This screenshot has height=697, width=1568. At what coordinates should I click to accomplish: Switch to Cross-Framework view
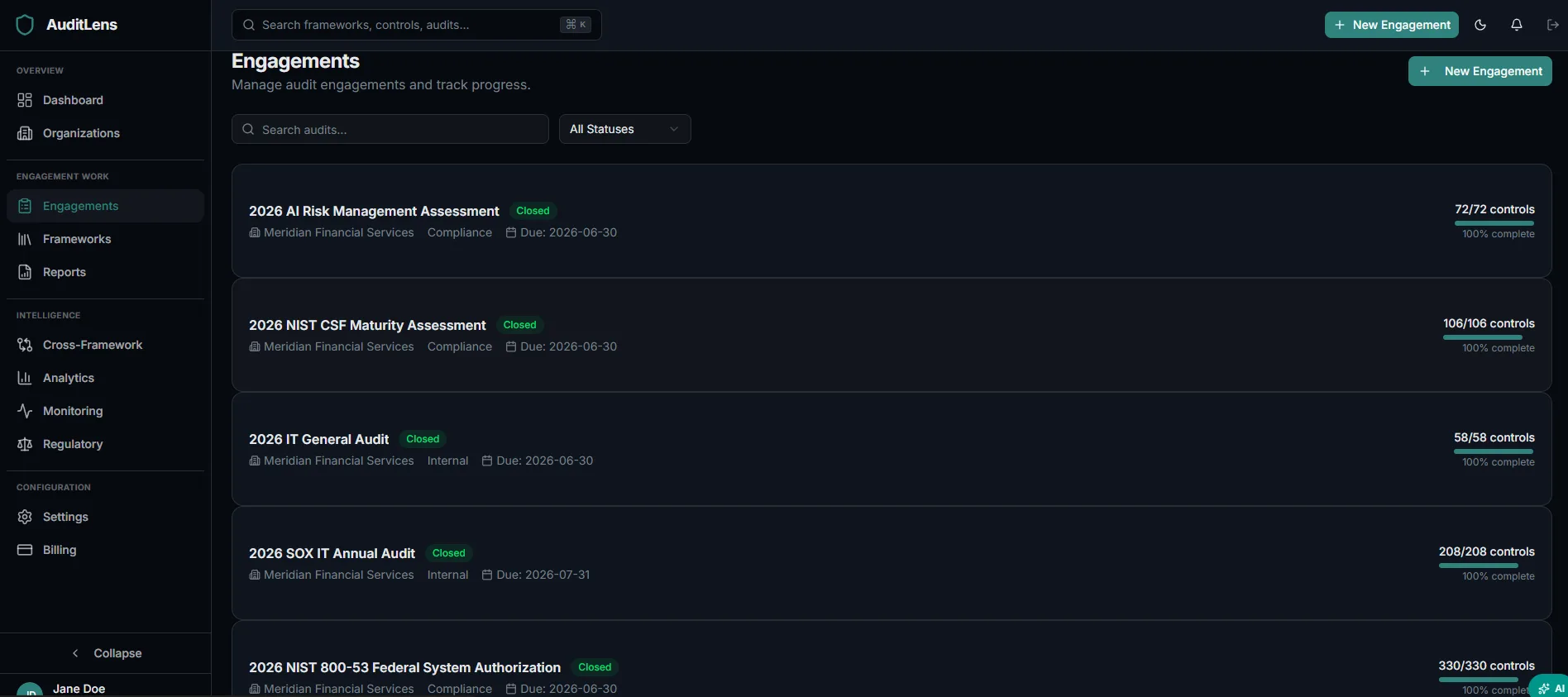point(105,345)
